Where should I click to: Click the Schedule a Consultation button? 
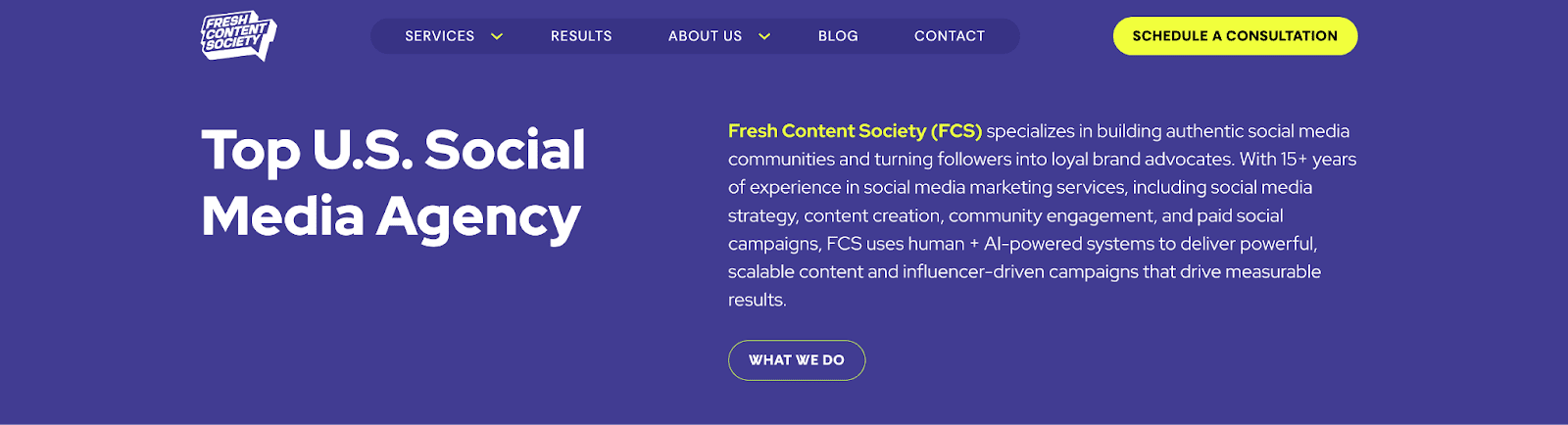pyautogui.click(x=1235, y=36)
